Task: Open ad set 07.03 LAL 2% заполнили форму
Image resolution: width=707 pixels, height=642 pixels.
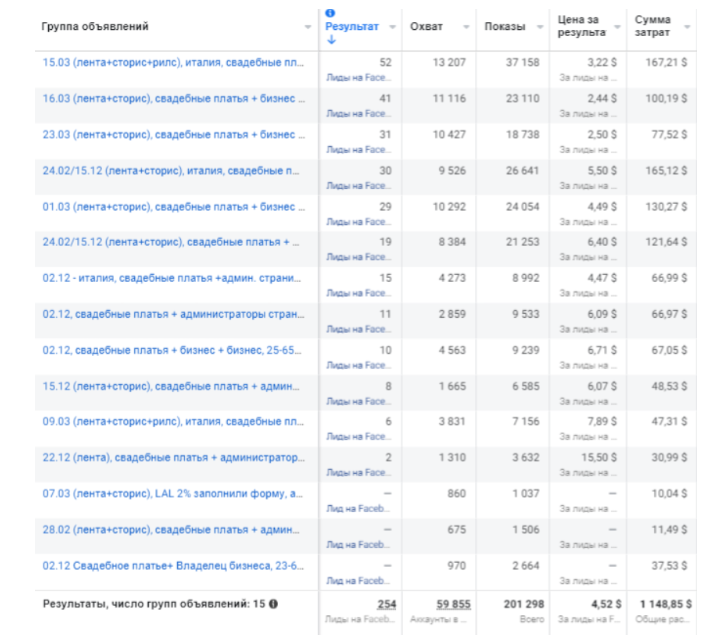Action: pos(173,493)
